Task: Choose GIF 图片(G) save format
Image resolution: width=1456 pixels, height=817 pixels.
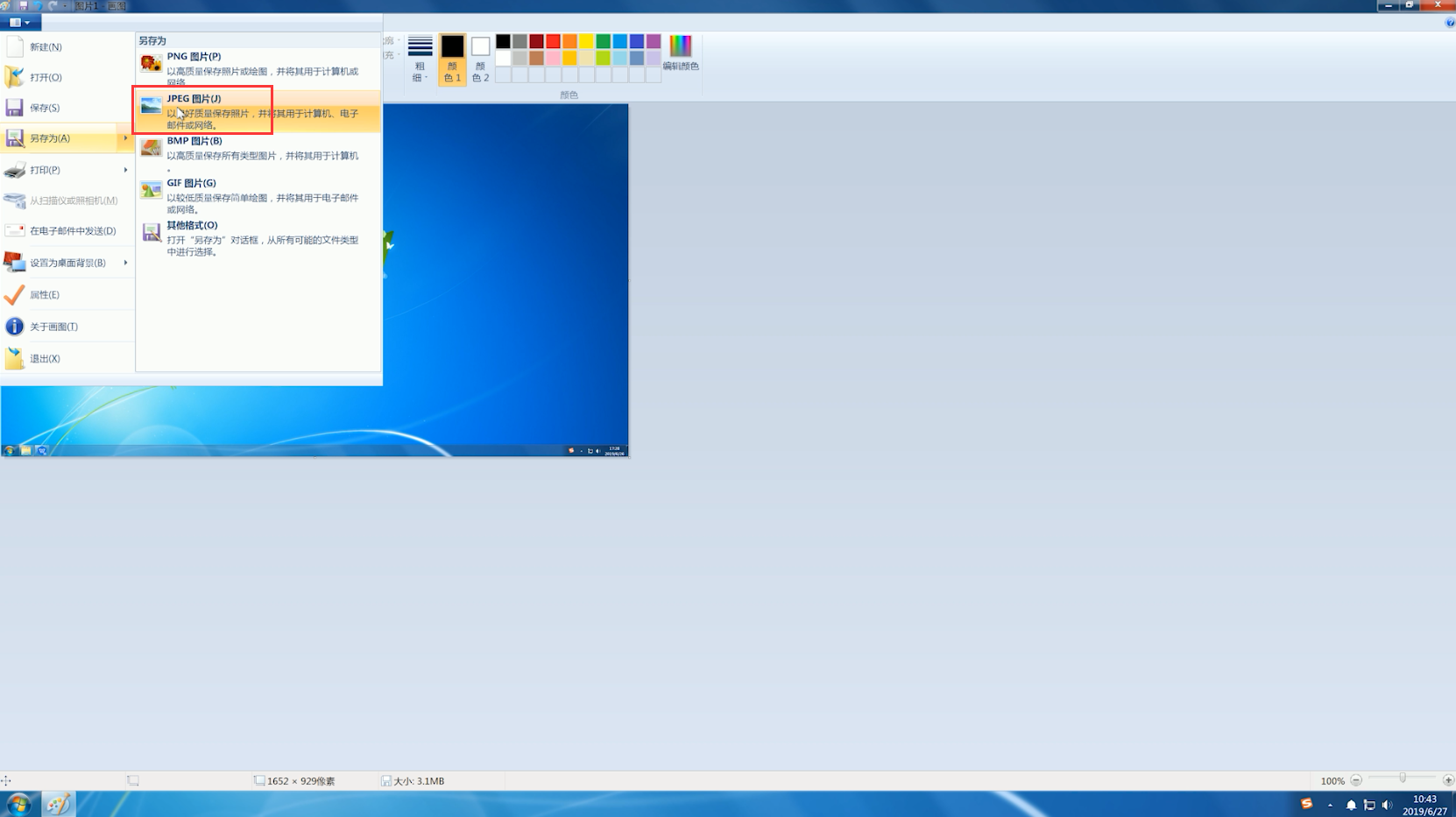Action: [258, 196]
